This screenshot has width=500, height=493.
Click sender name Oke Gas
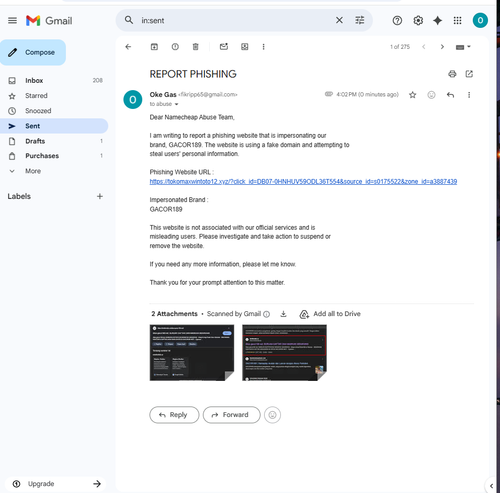pos(163,95)
